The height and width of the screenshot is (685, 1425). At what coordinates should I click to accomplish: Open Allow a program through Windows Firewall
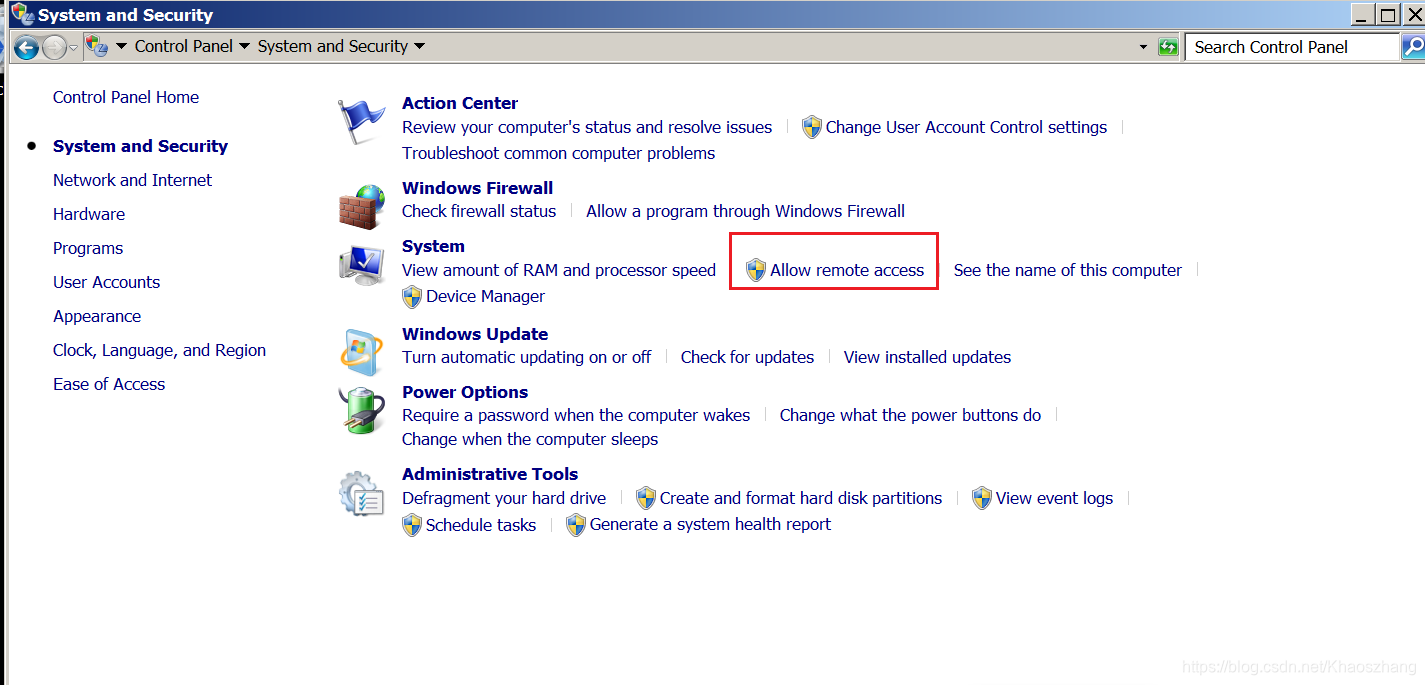pos(745,211)
